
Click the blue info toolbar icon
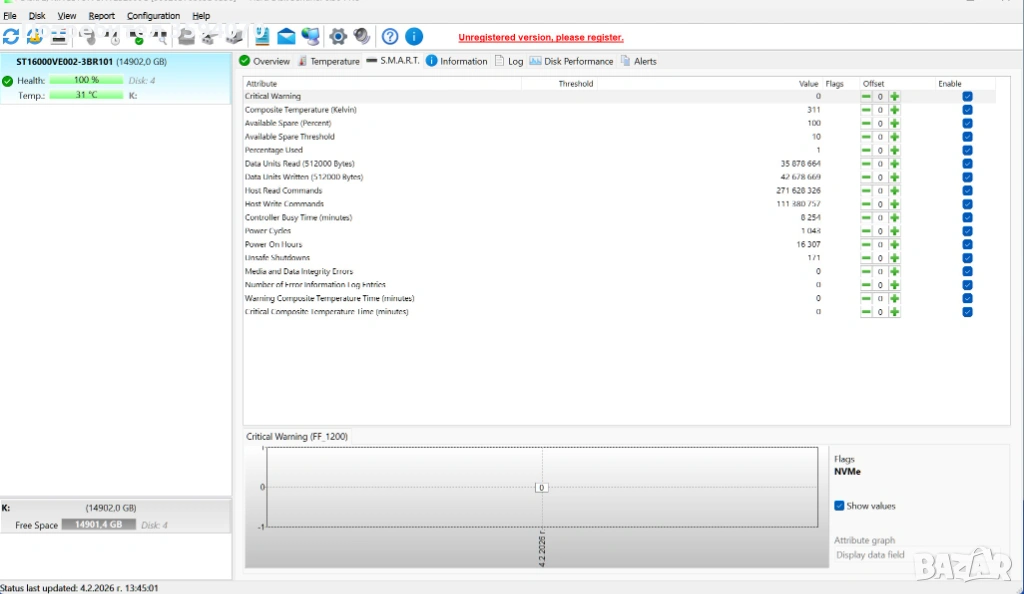413,37
